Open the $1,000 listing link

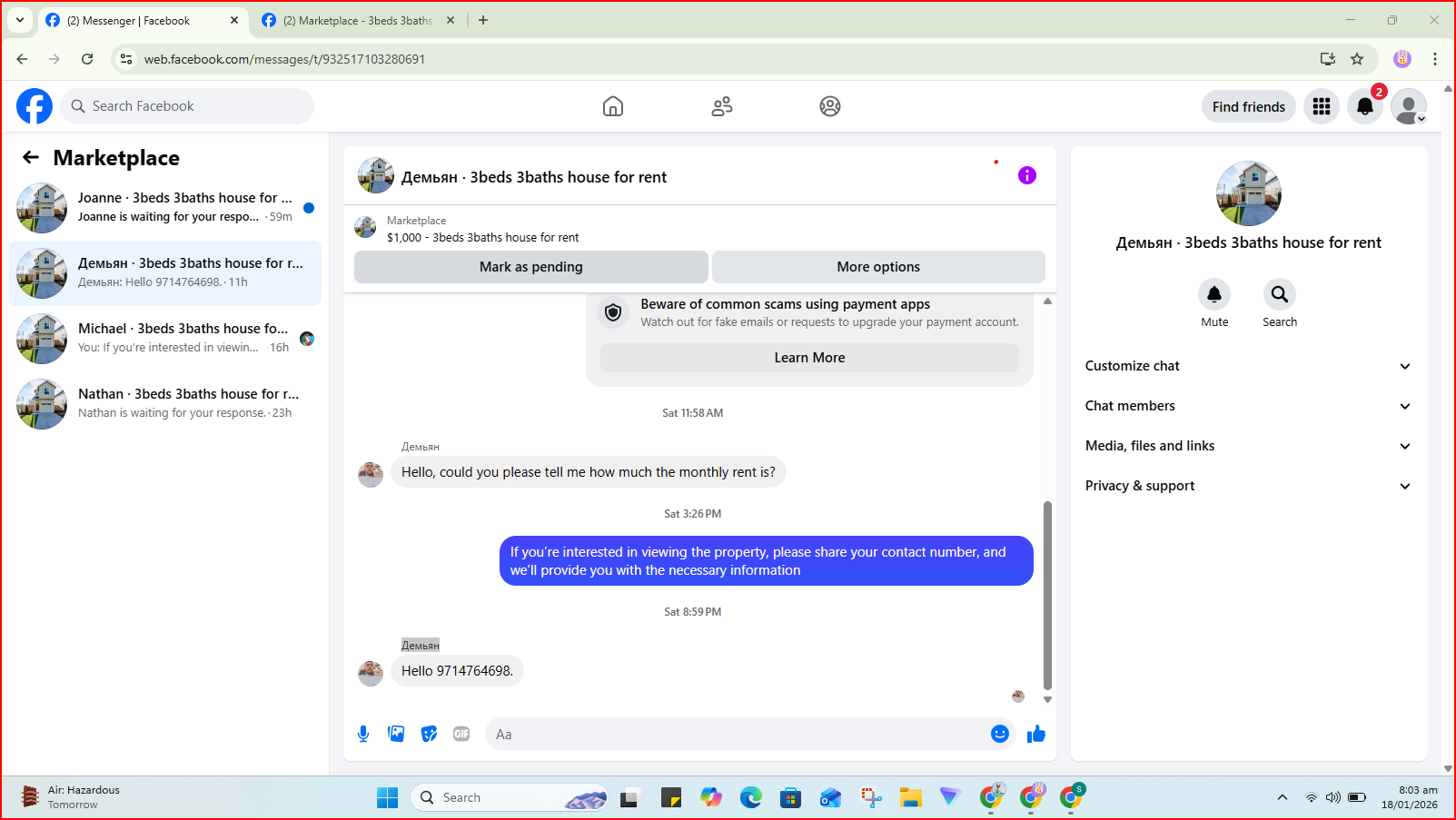tap(482, 237)
